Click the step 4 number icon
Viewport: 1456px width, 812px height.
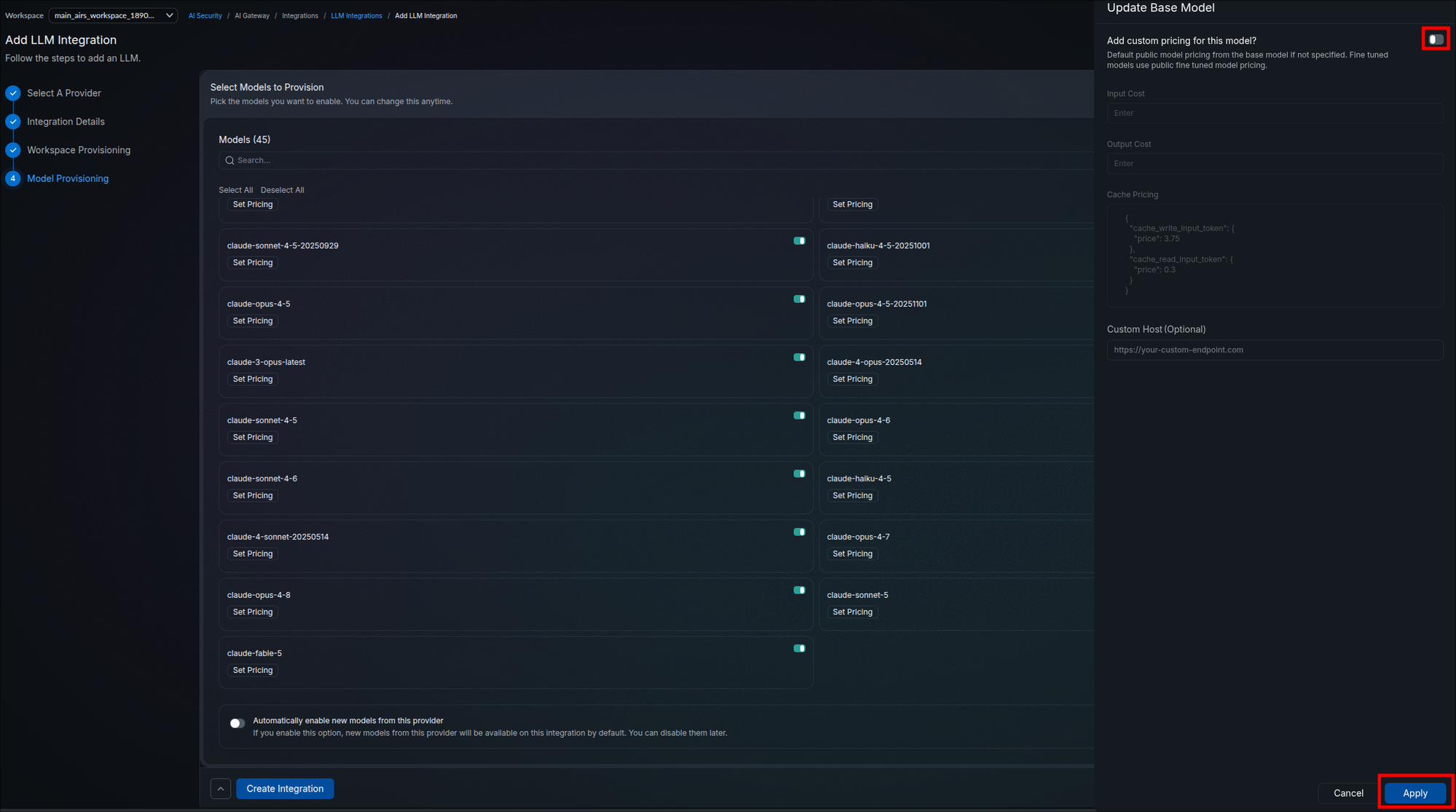[x=13, y=178]
